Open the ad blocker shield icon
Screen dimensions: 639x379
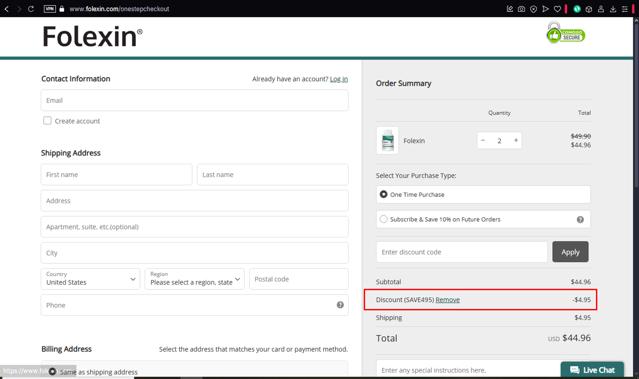pyautogui.click(x=533, y=9)
